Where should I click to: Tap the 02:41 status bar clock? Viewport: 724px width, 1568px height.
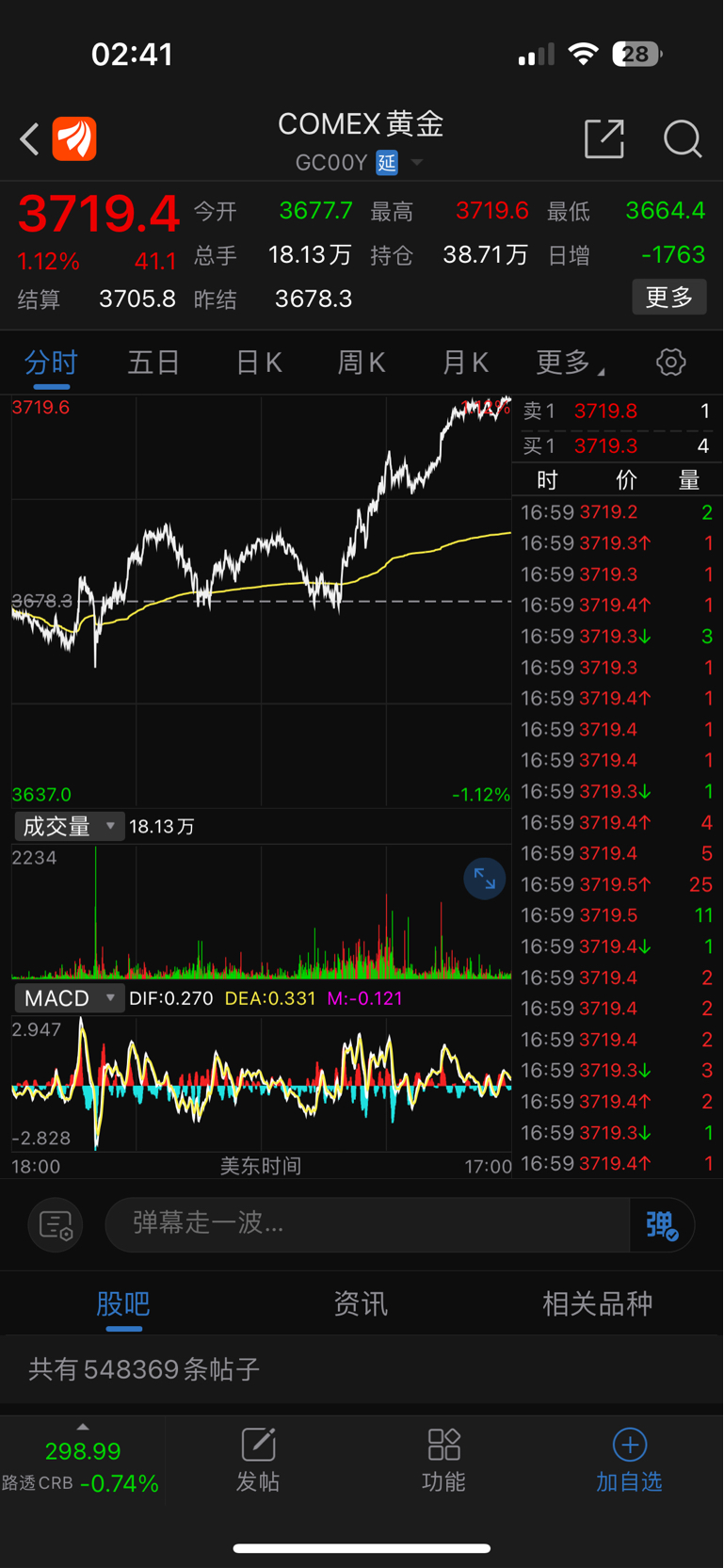pyautogui.click(x=133, y=55)
